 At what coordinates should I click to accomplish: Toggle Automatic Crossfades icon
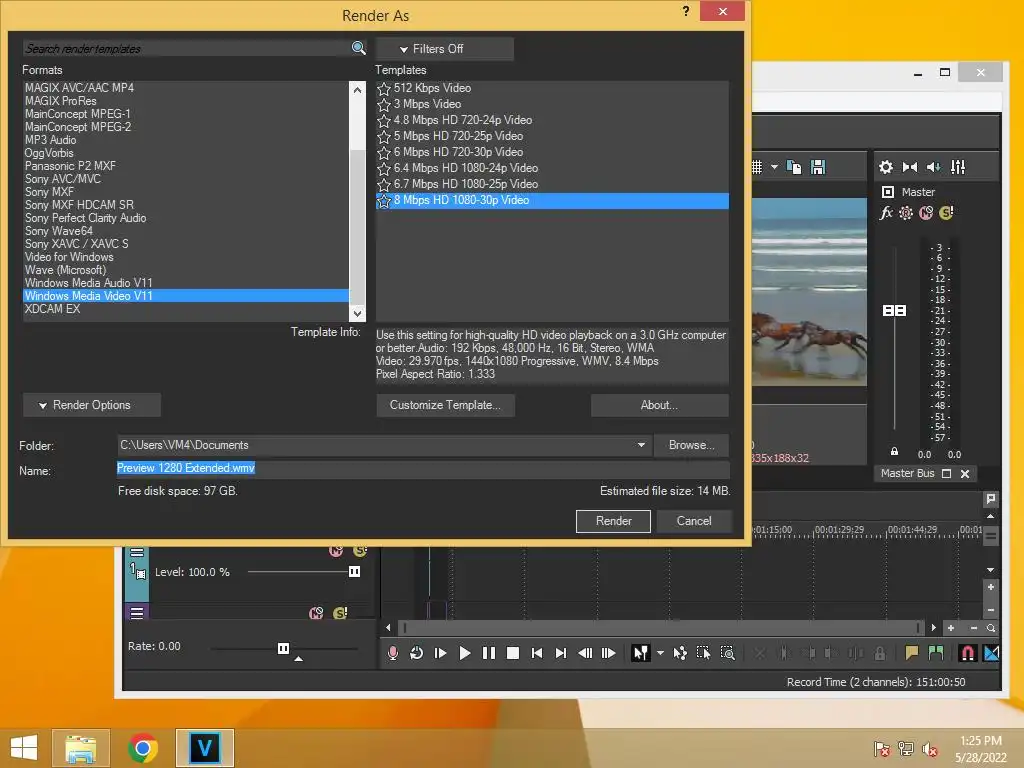click(991, 653)
